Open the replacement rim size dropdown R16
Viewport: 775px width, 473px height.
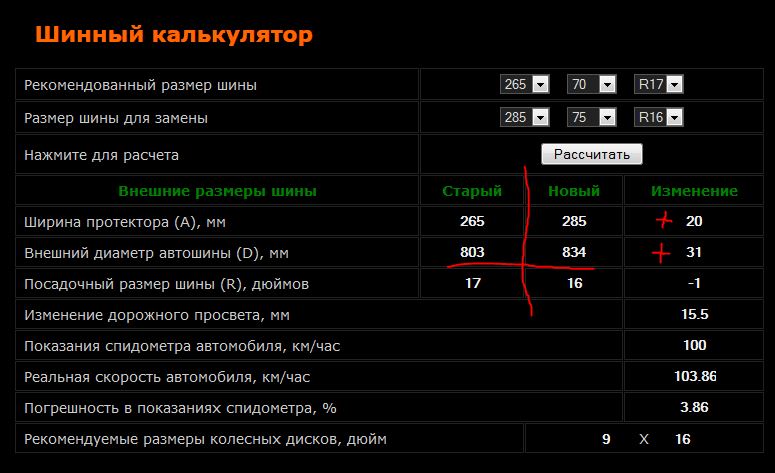[x=659, y=118]
